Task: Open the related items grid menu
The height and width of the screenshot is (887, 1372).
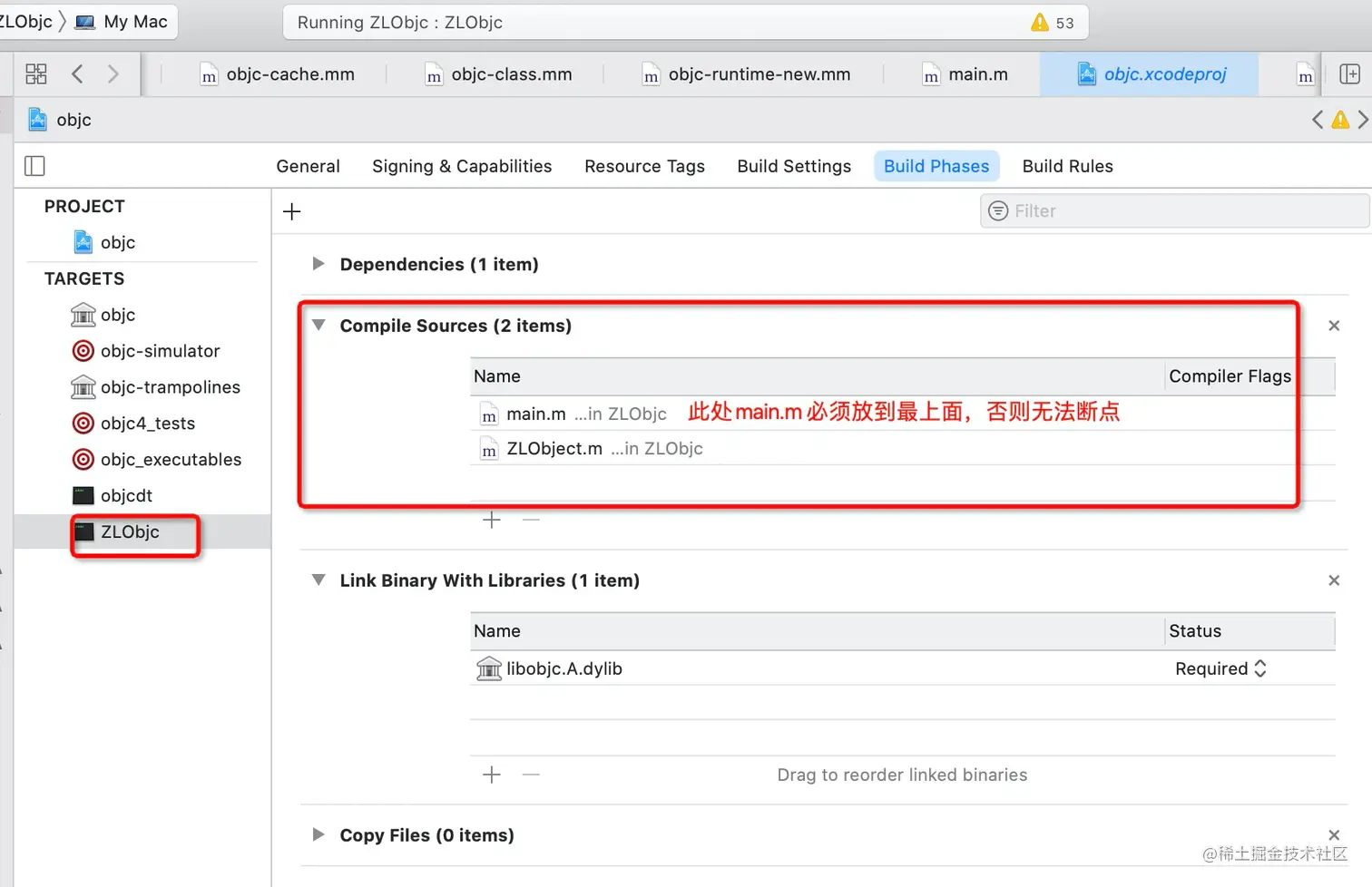Action: [36, 74]
